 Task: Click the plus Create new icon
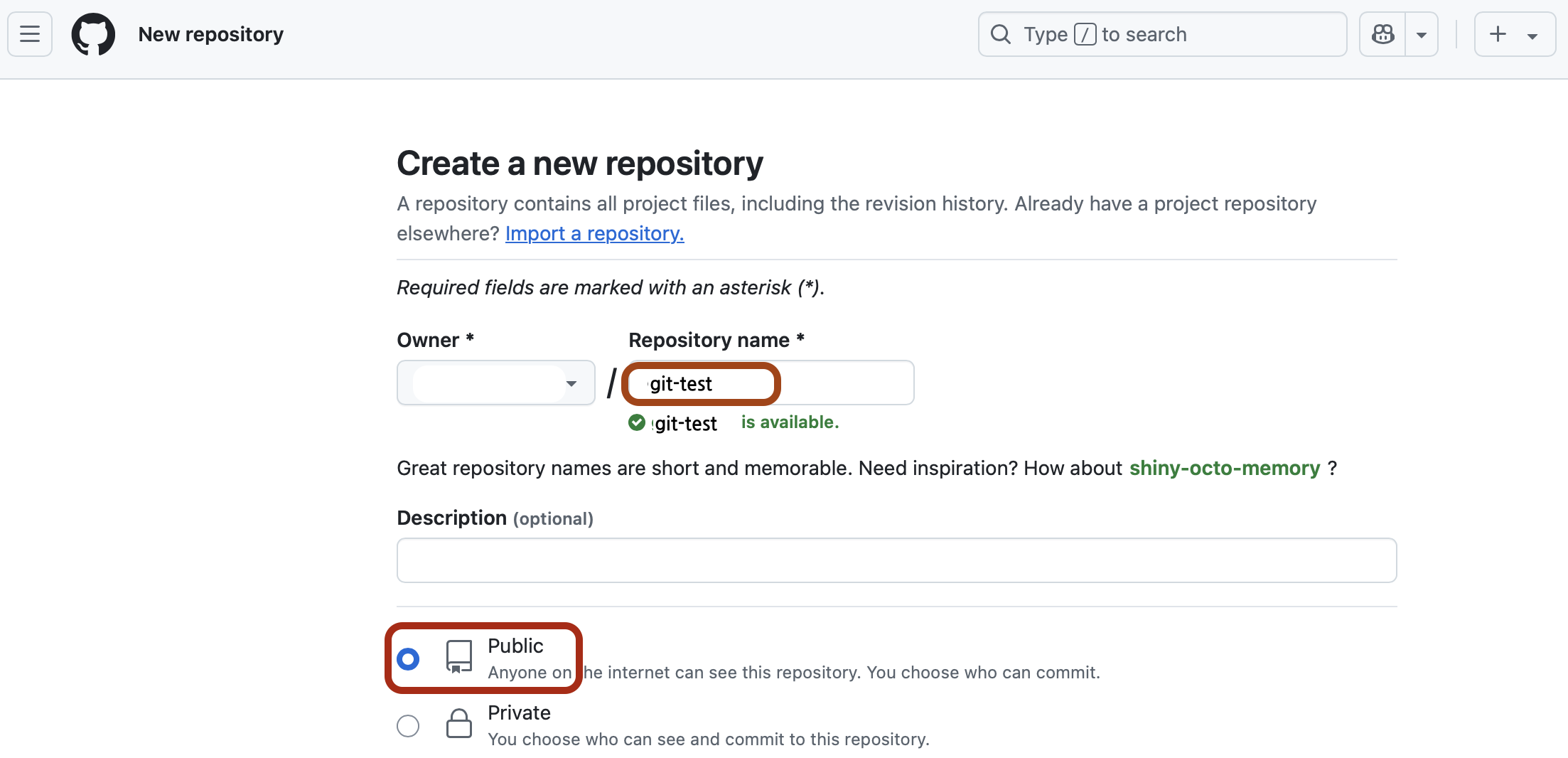click(x=1498, y=34)
